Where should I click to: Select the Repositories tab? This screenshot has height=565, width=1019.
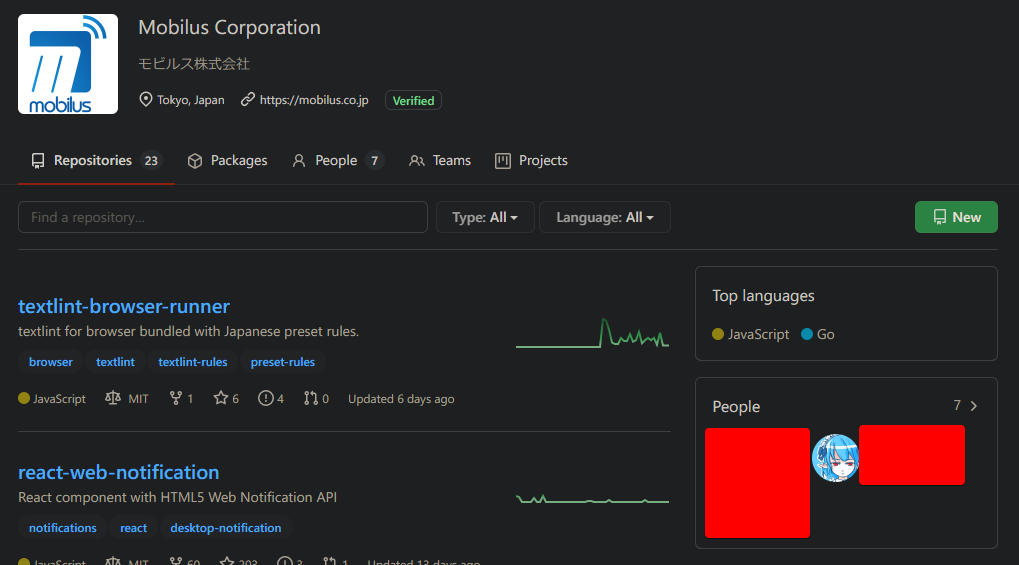click(96, 161)
